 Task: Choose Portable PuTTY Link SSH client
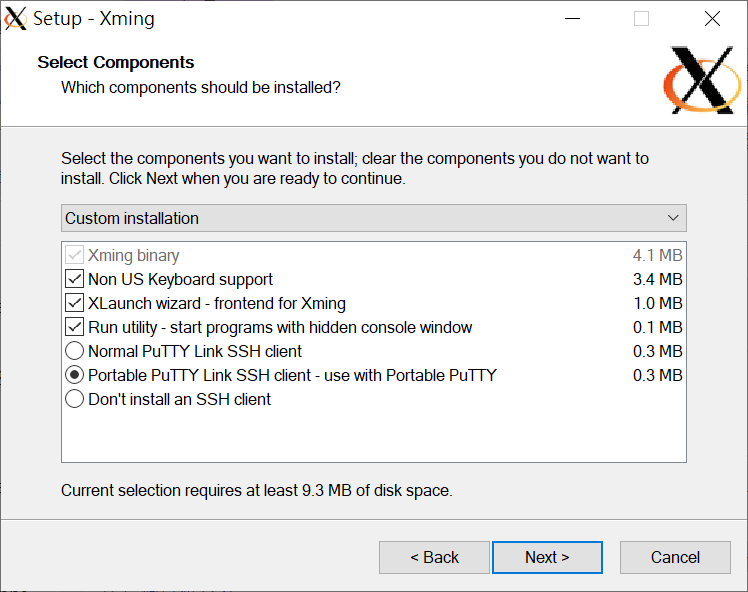click(x=75, y=375)
